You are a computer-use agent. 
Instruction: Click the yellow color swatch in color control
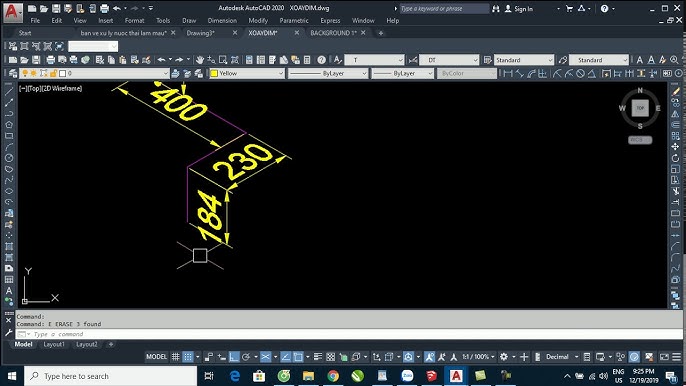pyautogui.click(x=214, y=74)
